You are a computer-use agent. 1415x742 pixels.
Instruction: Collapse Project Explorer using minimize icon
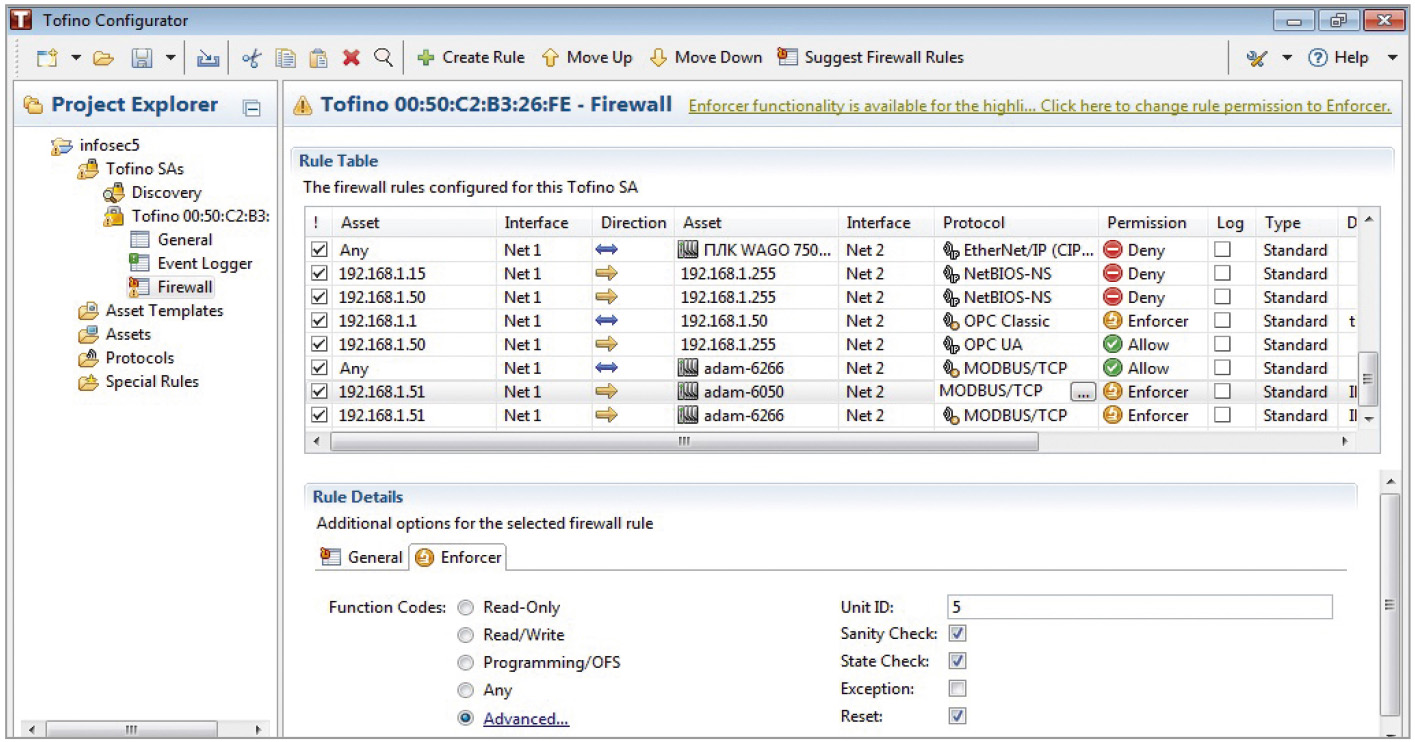[x=252, y=107]
